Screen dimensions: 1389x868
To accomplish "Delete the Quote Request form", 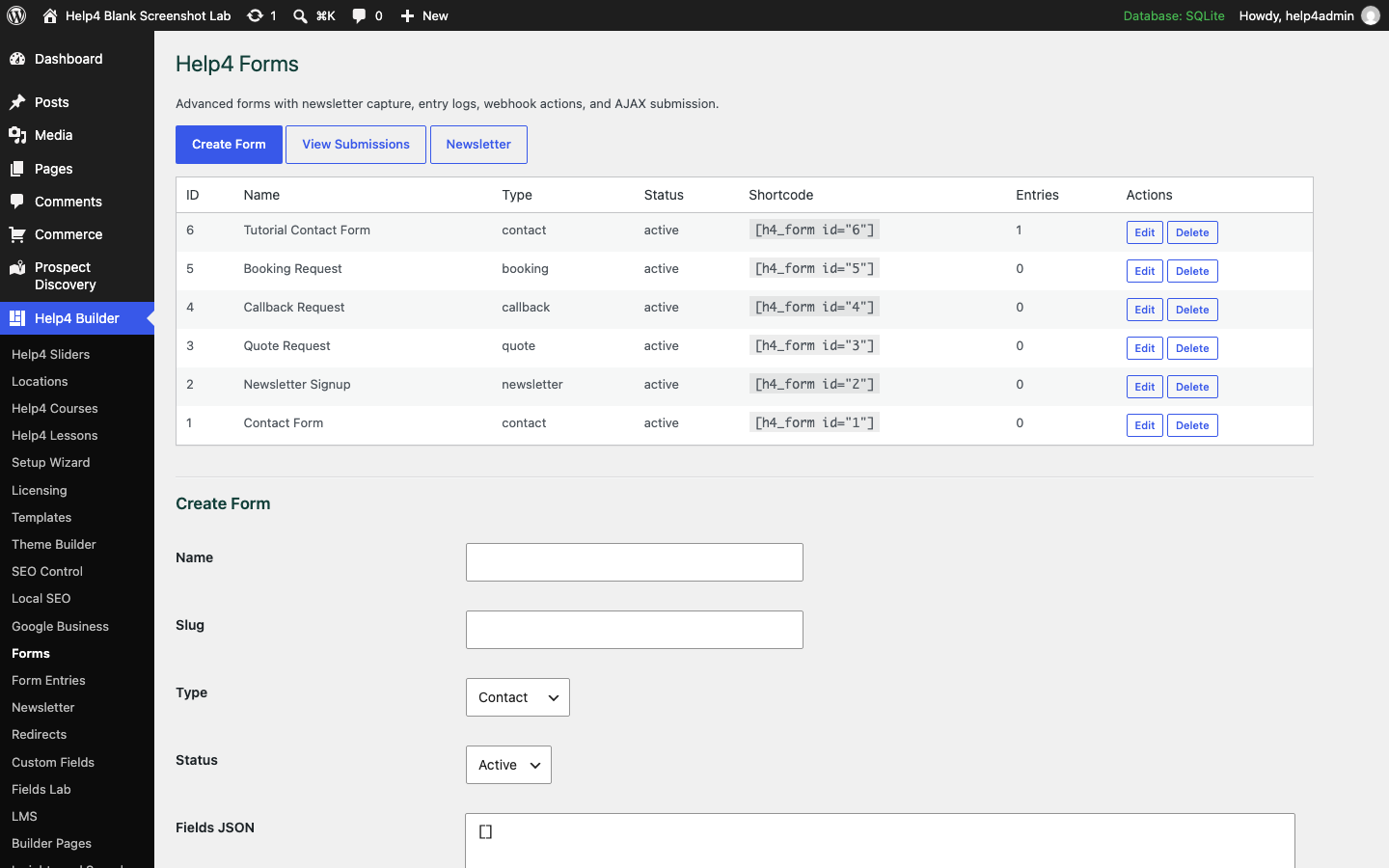I will (x=1192, y=348).
